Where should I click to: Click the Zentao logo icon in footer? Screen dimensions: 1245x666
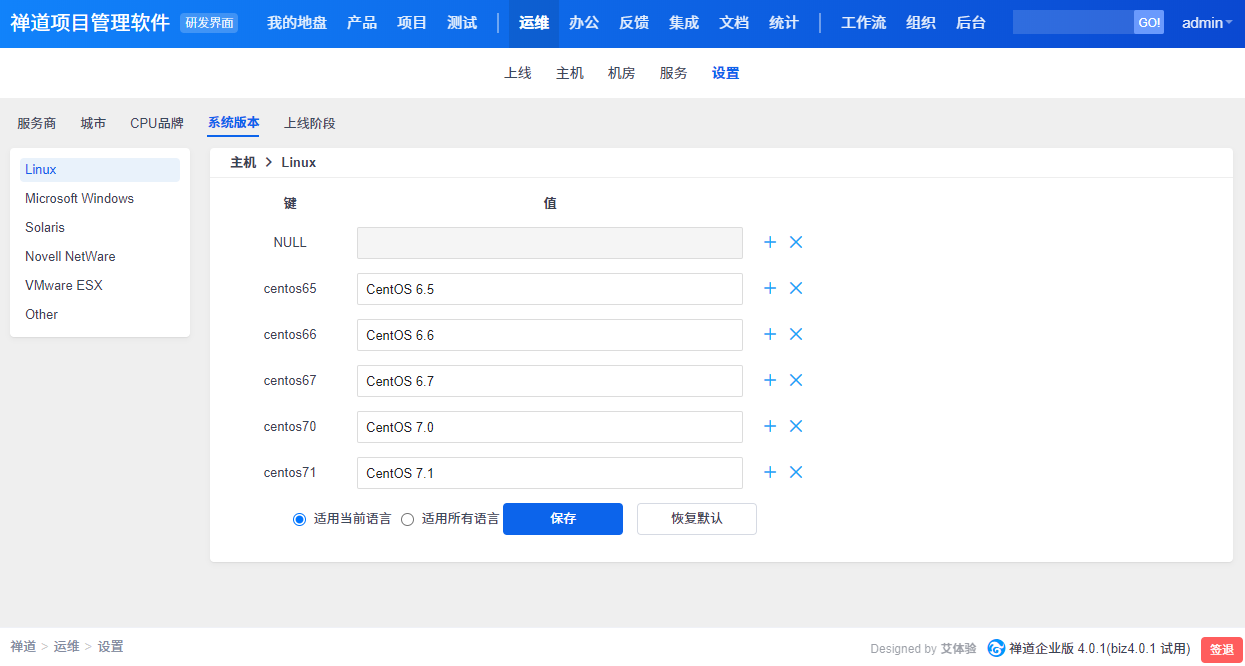[x=996, y=648]
